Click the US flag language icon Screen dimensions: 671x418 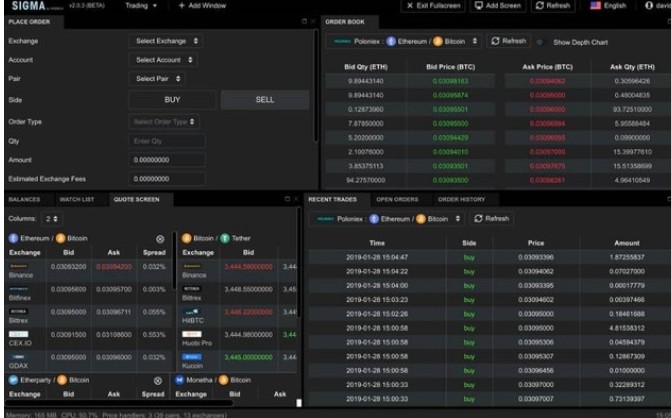(x=595, y=6)
